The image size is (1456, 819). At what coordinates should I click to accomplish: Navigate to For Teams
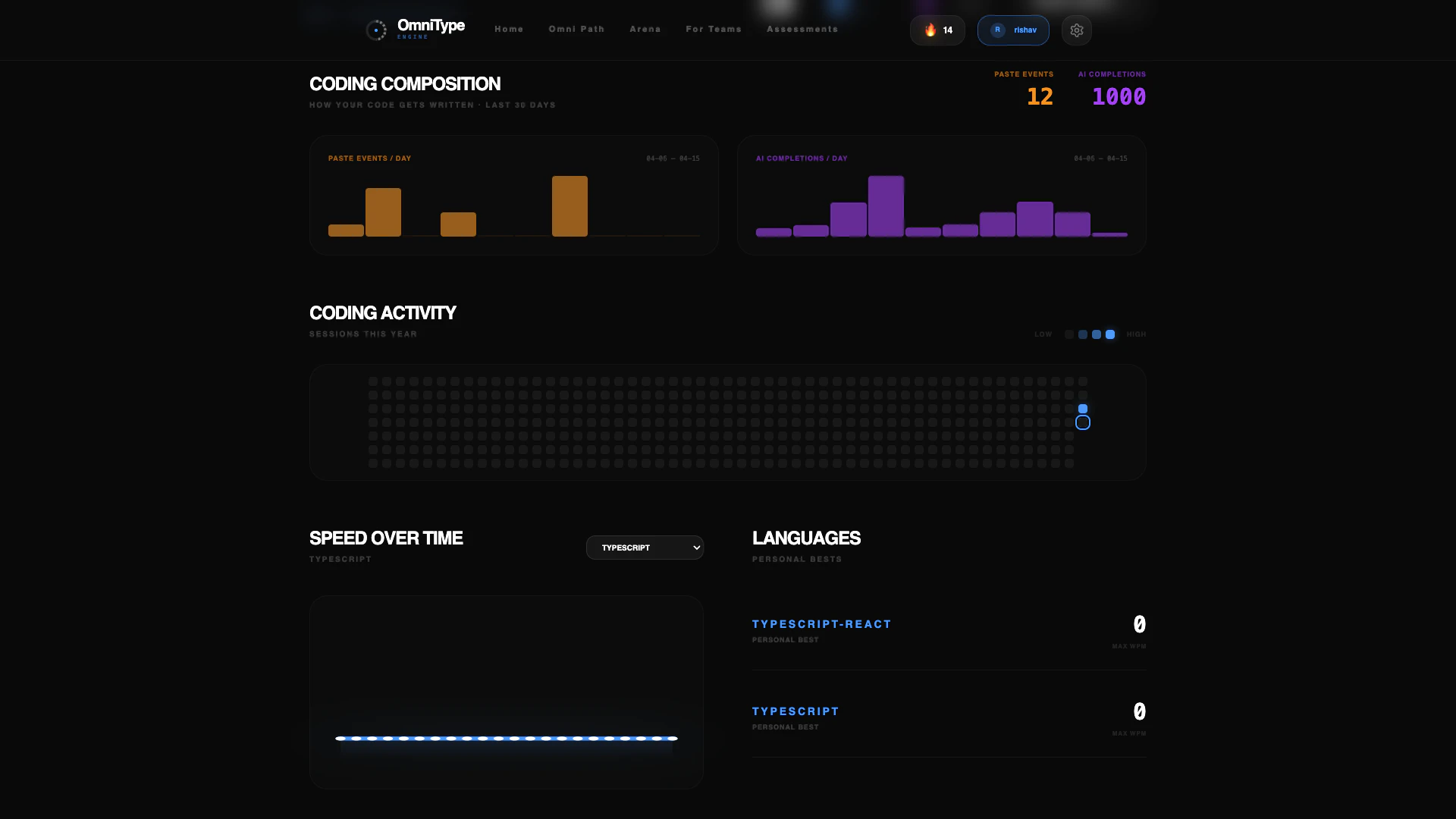pos(713,29)
